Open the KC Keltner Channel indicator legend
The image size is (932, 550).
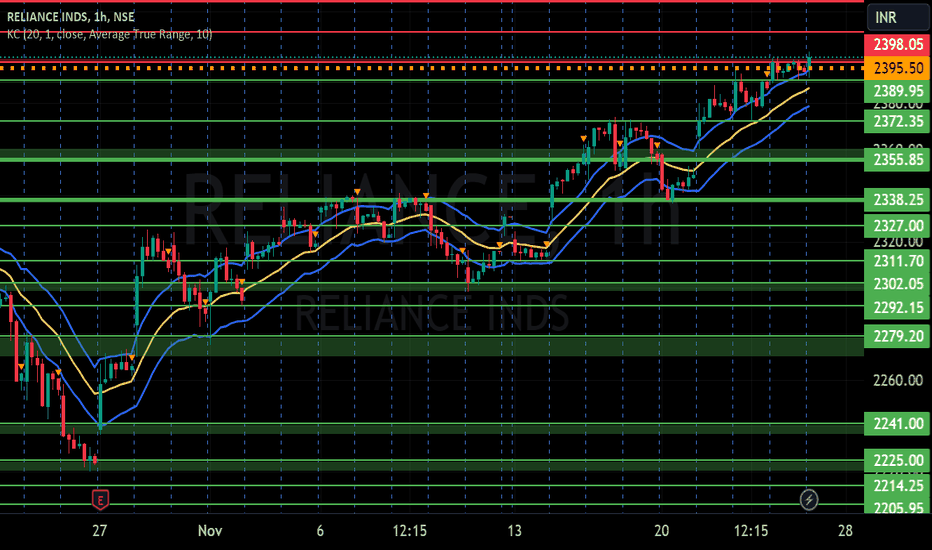coord(109,34)
